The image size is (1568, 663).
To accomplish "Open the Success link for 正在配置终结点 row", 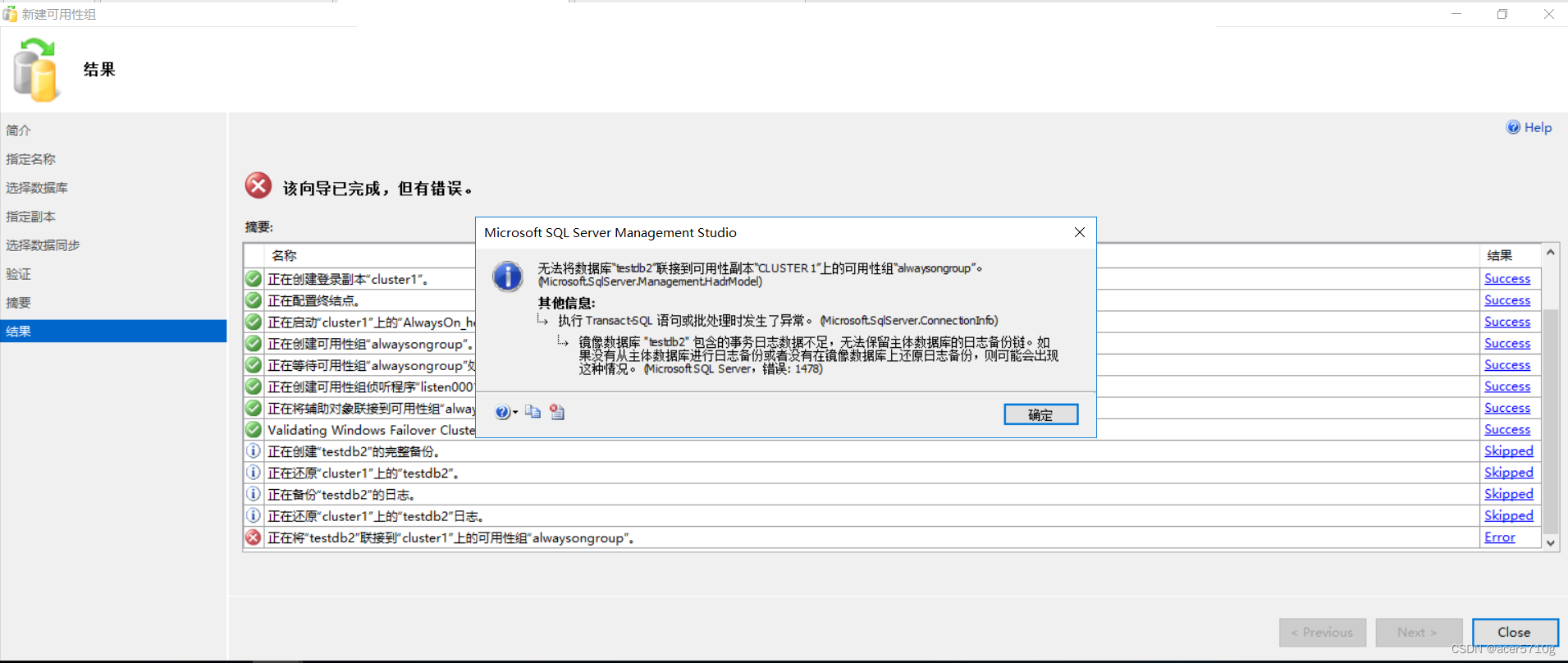I will coord(1507,300).
